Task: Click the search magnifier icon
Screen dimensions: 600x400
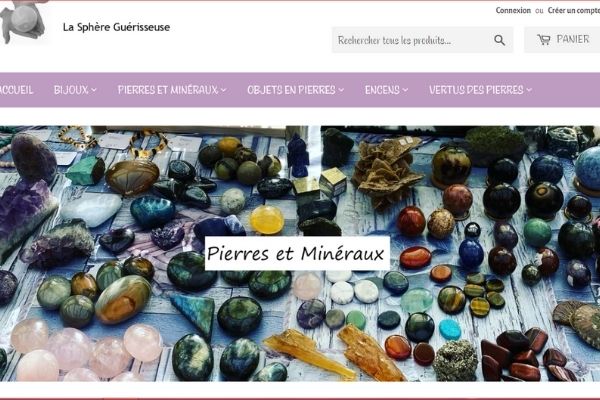Action: tap(499, 40)
